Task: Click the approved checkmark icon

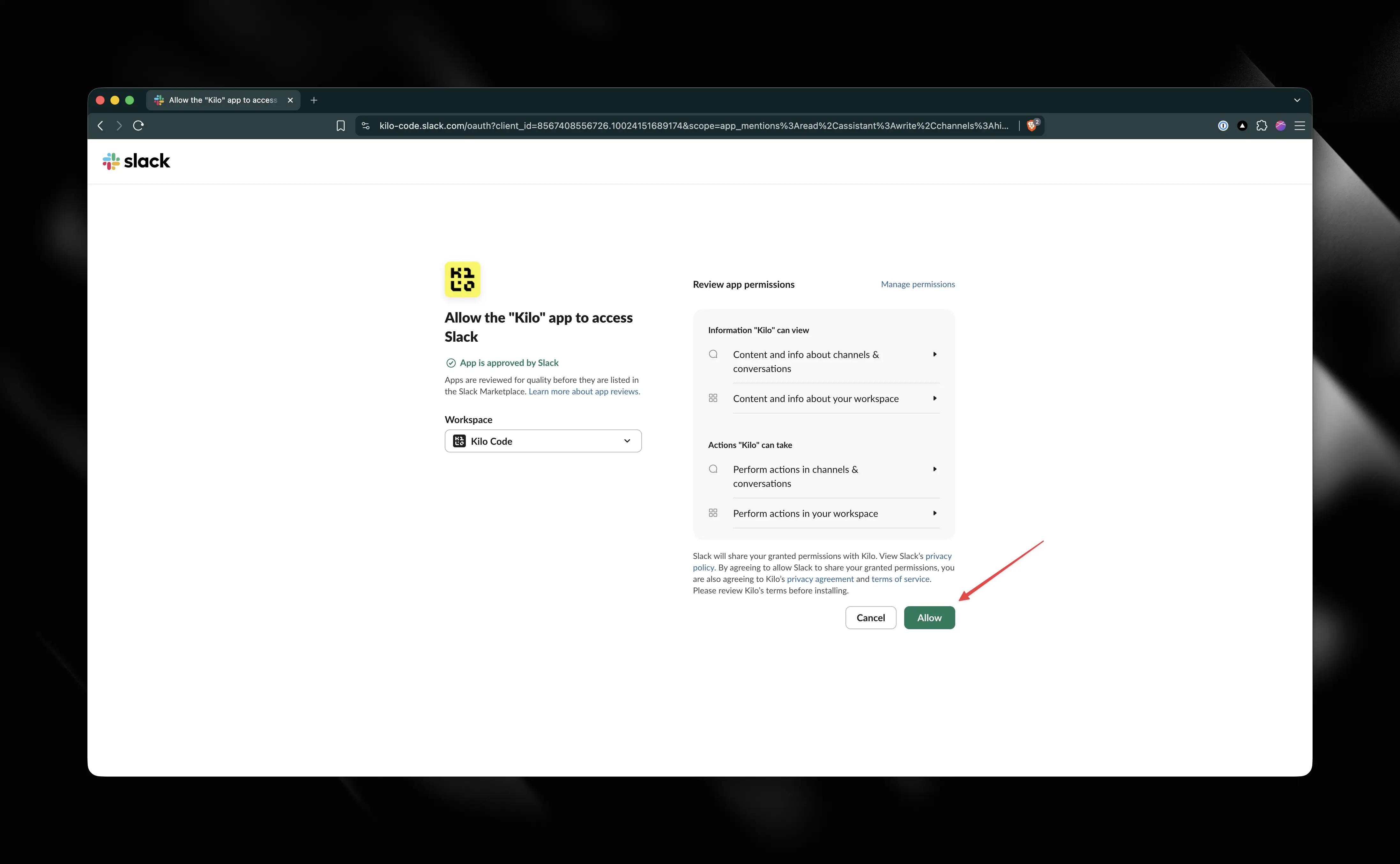Action: tap(451, 363)
